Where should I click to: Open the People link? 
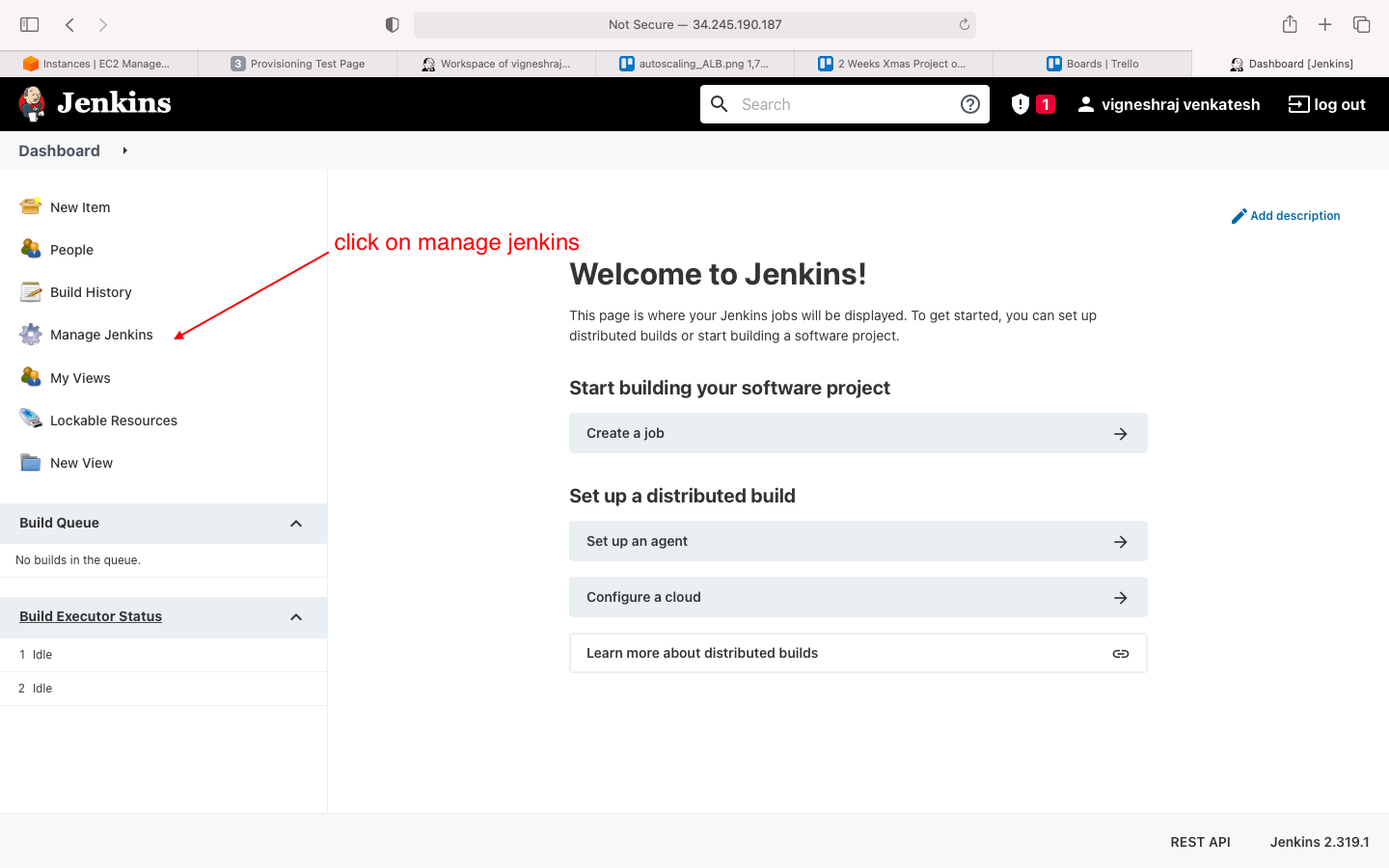[x=71, y=250]
